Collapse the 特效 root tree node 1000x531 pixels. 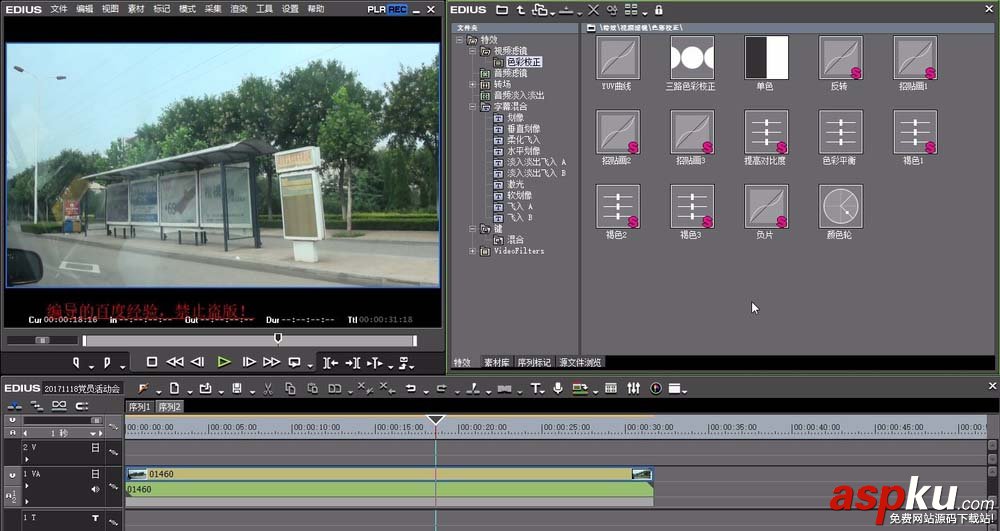pos(459,40)
